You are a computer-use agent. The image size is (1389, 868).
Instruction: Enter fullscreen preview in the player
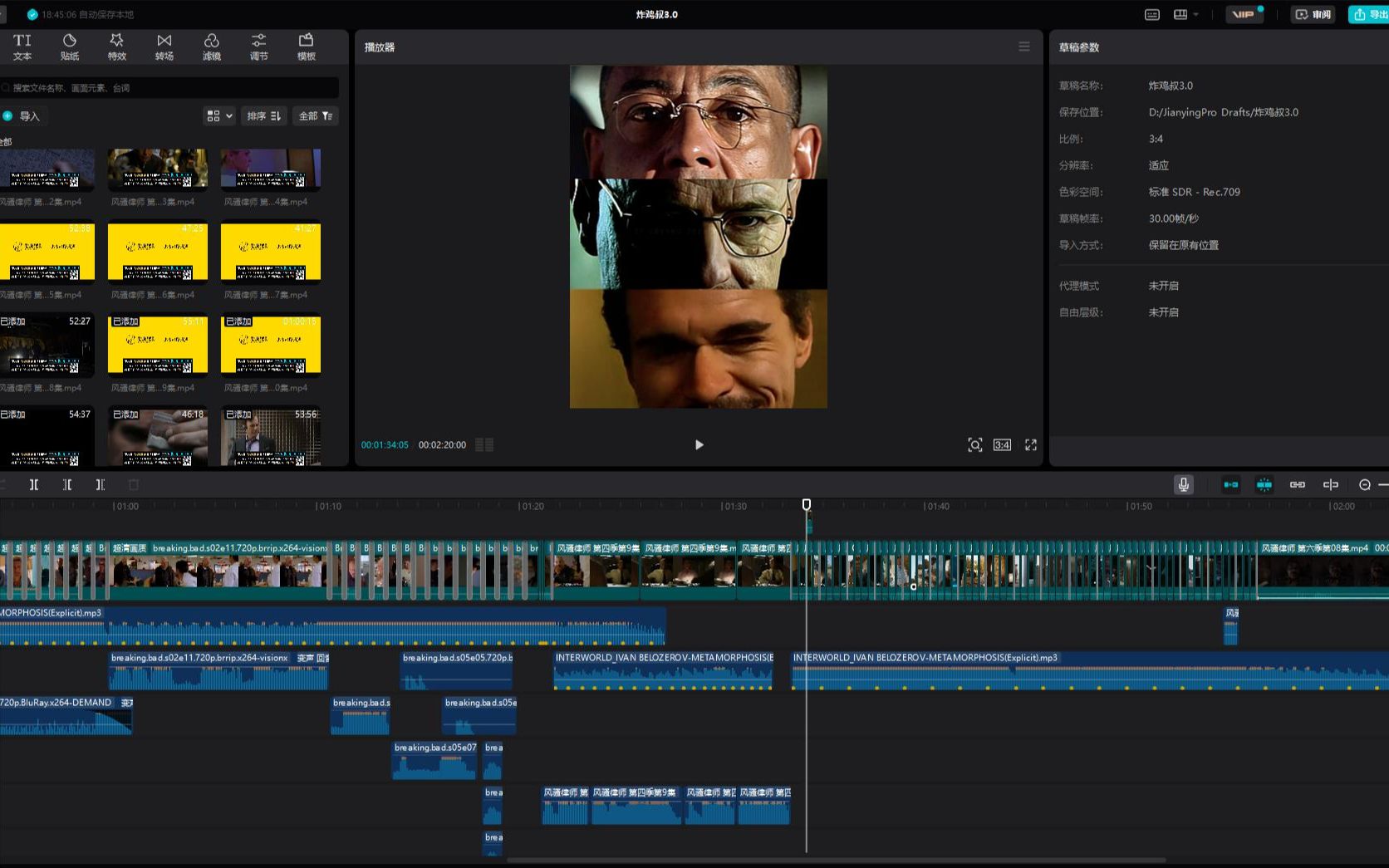[x=1030, y=445]
